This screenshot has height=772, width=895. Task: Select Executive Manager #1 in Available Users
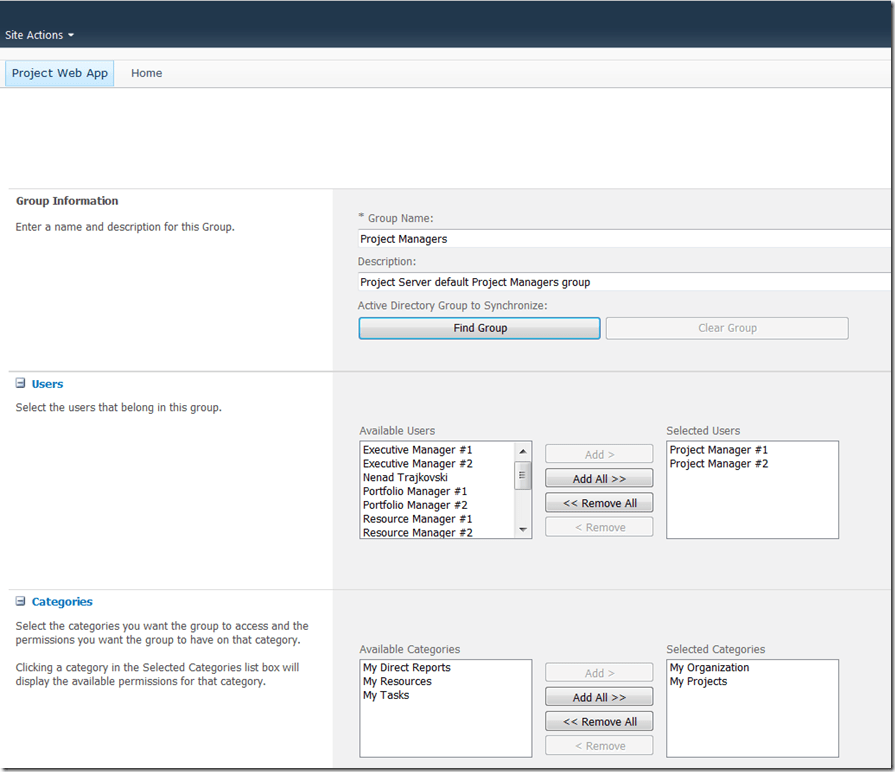click(x=417, y=450)
